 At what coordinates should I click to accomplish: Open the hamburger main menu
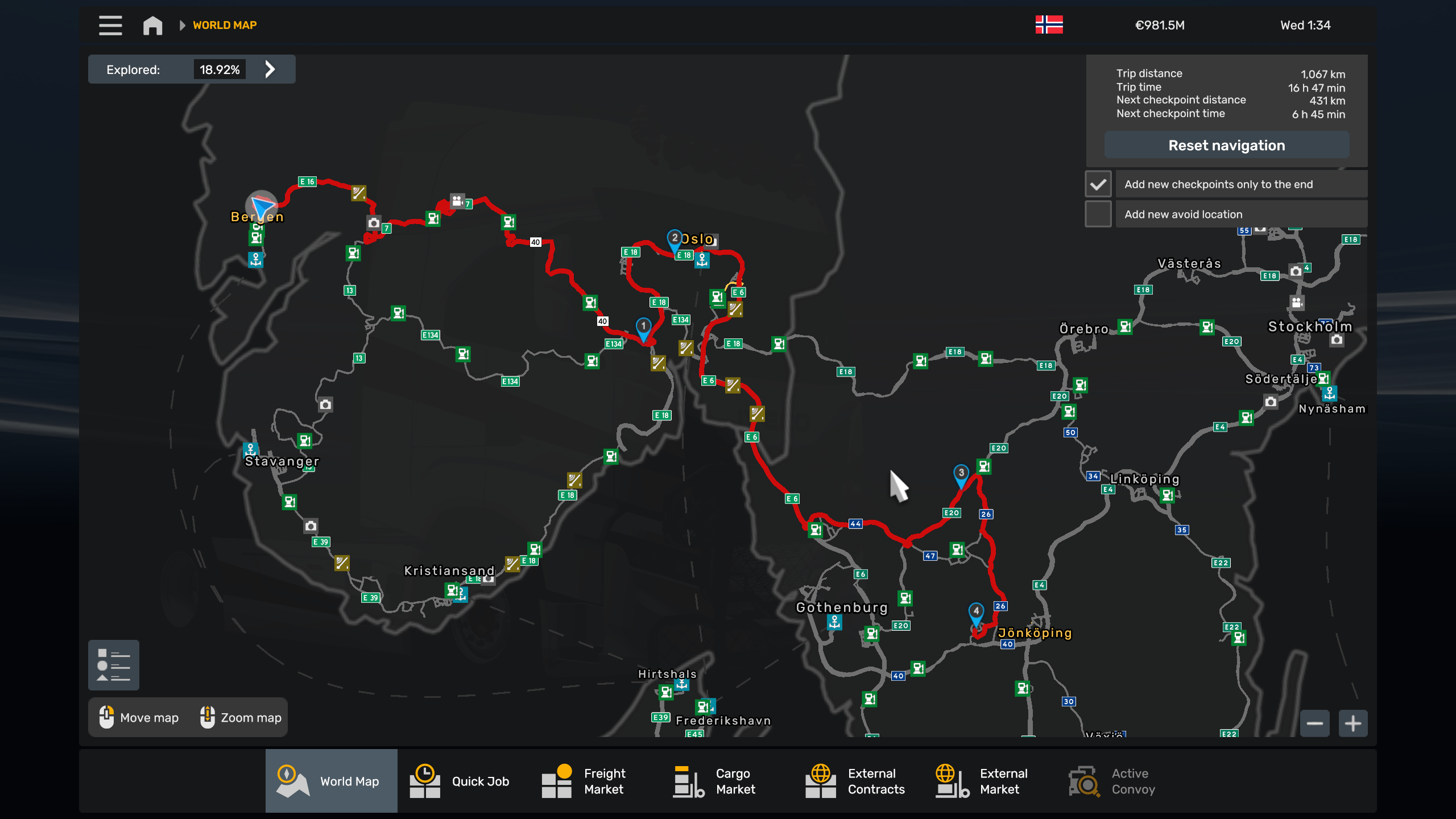tap(110, 25)
